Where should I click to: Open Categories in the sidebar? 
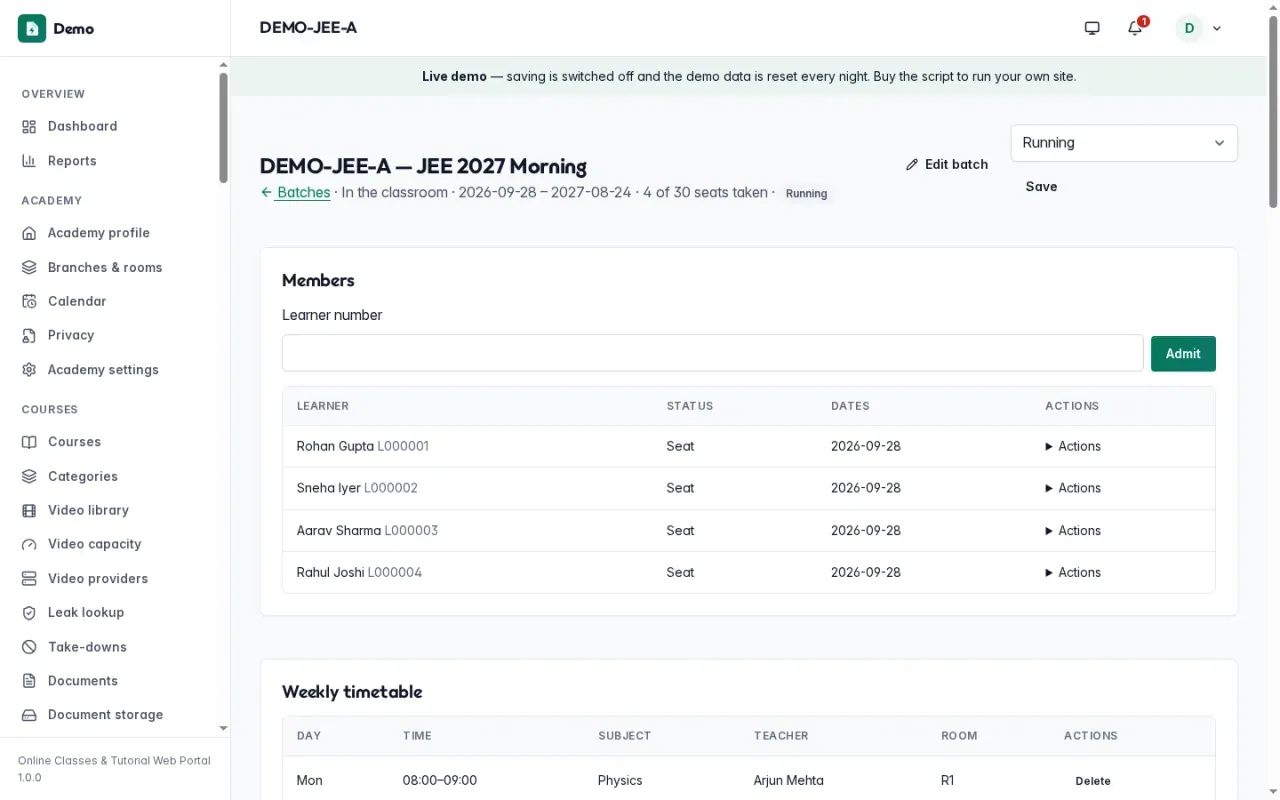(83, 476)
